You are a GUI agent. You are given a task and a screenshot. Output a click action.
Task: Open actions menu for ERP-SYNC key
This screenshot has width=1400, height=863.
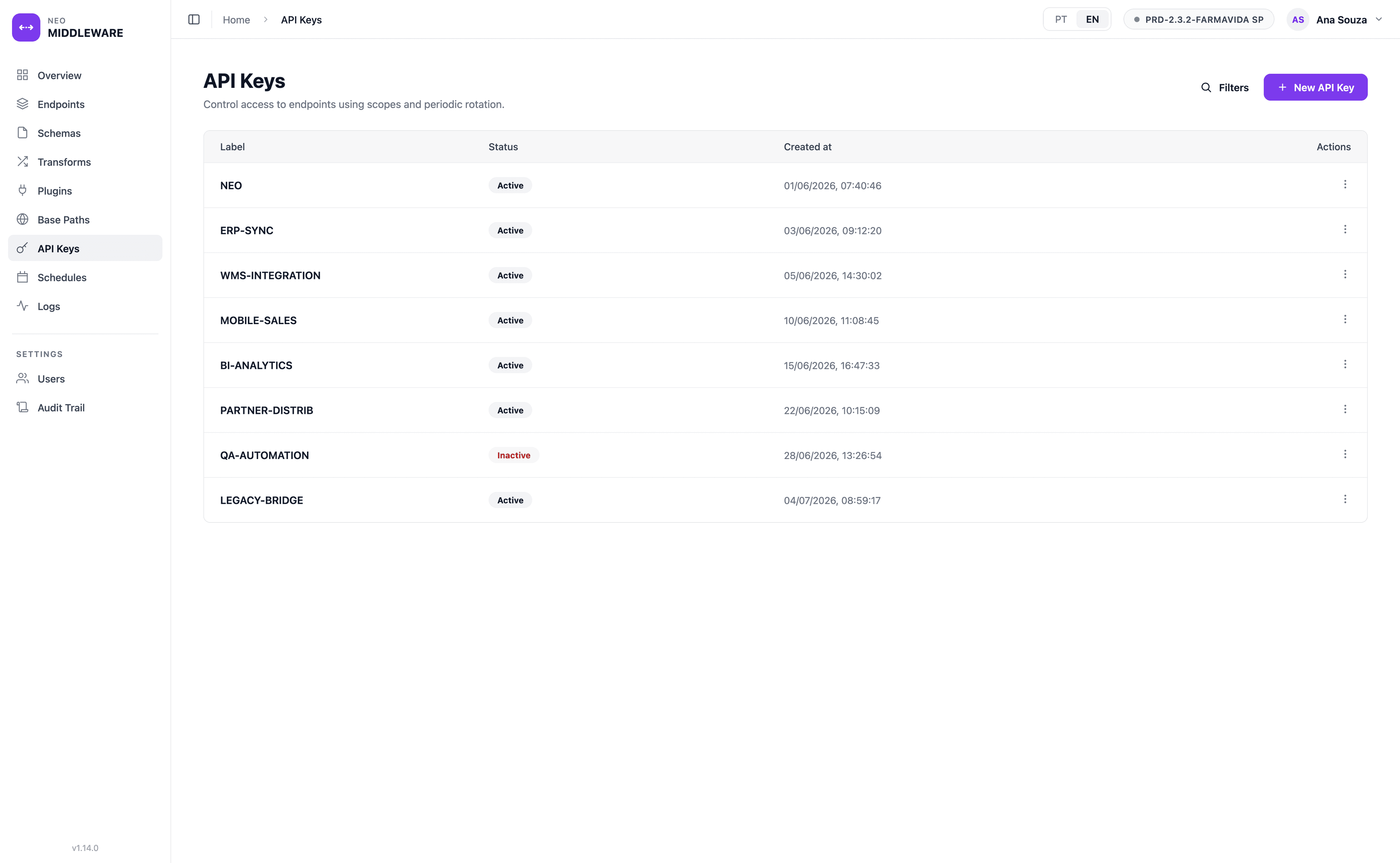coord(1345,229)
